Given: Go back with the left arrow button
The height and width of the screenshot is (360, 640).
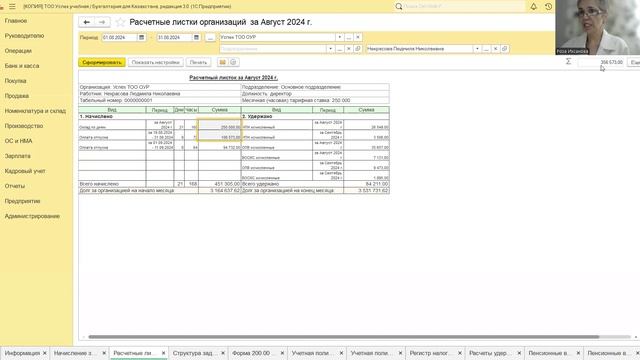Looking at the screenshot, I should coord(87,22).
